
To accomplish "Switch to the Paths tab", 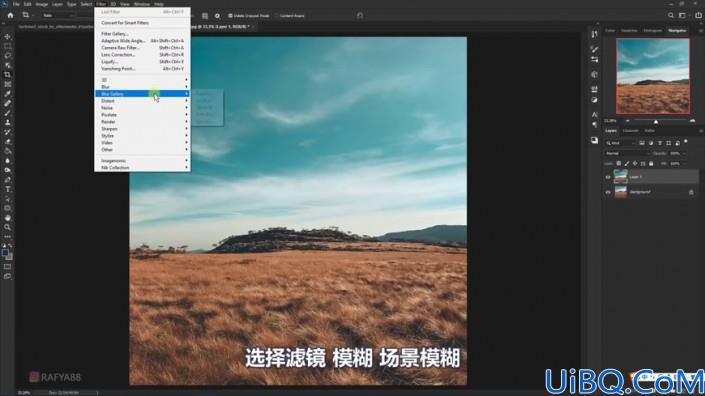I will (649, 131).
